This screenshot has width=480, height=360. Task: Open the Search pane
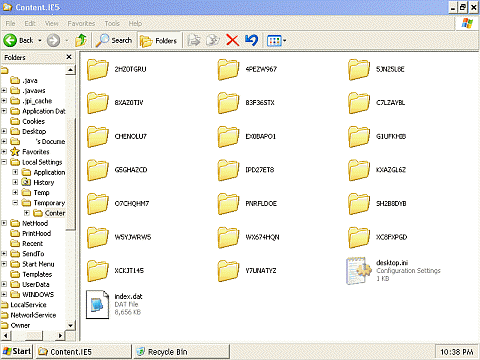tap(114, 41)
